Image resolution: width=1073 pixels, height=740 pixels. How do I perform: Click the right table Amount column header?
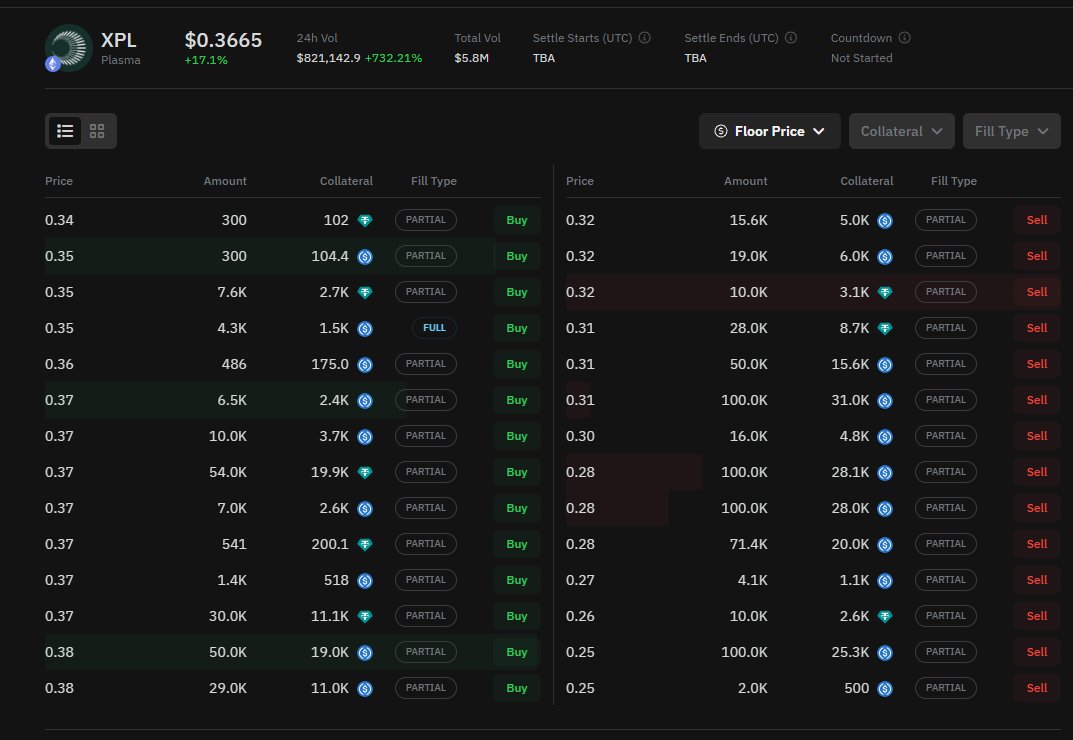745,181
